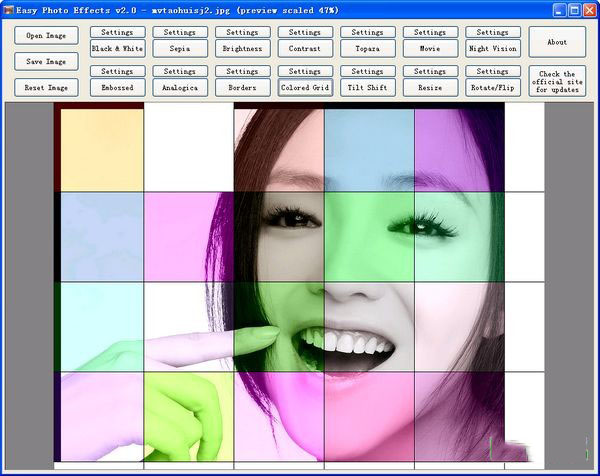
Task: Open Settings above Tilt Shift
Action: [368, 71]
